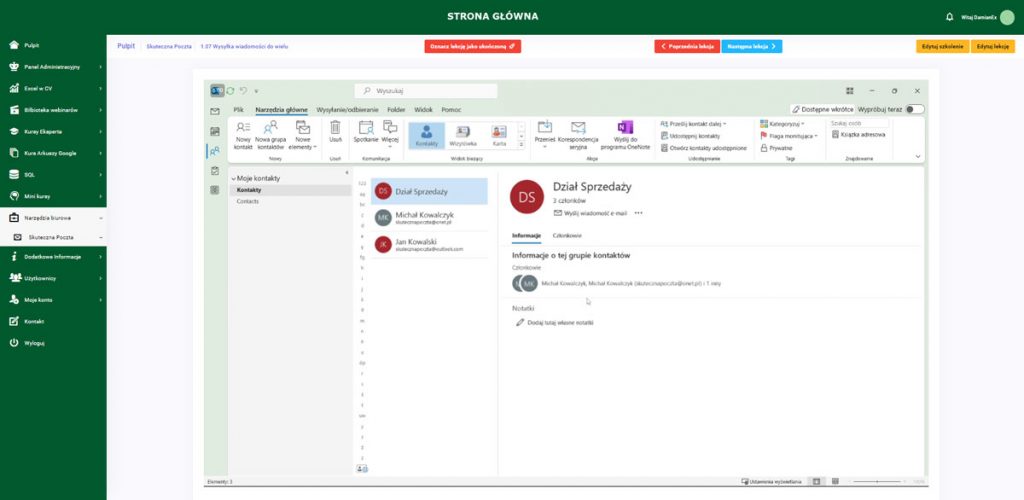The width and height of the screenshot is (1024, 500).
Task: Click the Usuń trash can icon
Action: pos(336,128)
